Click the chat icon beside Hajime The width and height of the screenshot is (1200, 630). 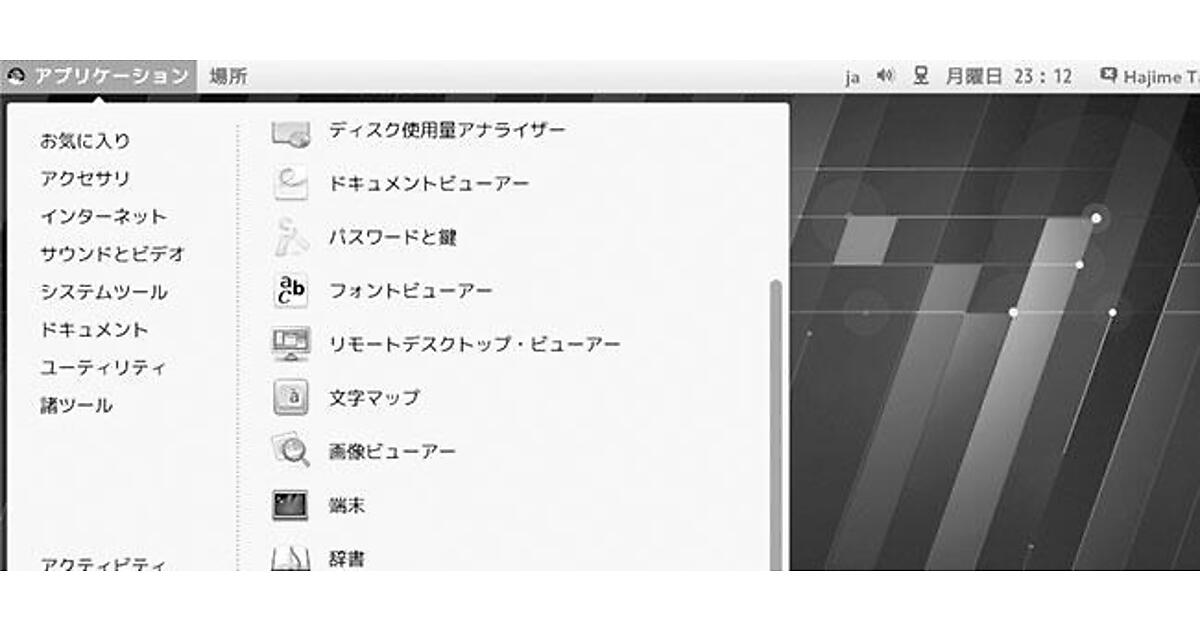(1108, 75)
